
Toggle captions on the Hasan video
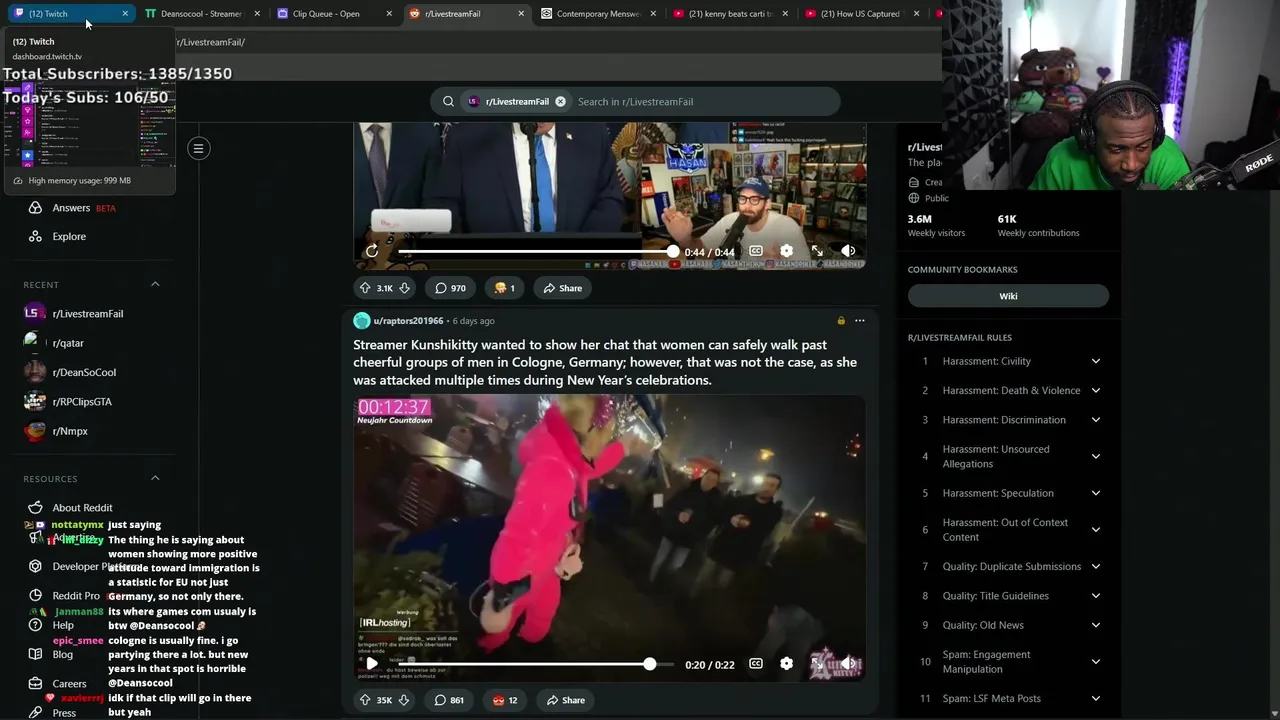tap(756, 251)
